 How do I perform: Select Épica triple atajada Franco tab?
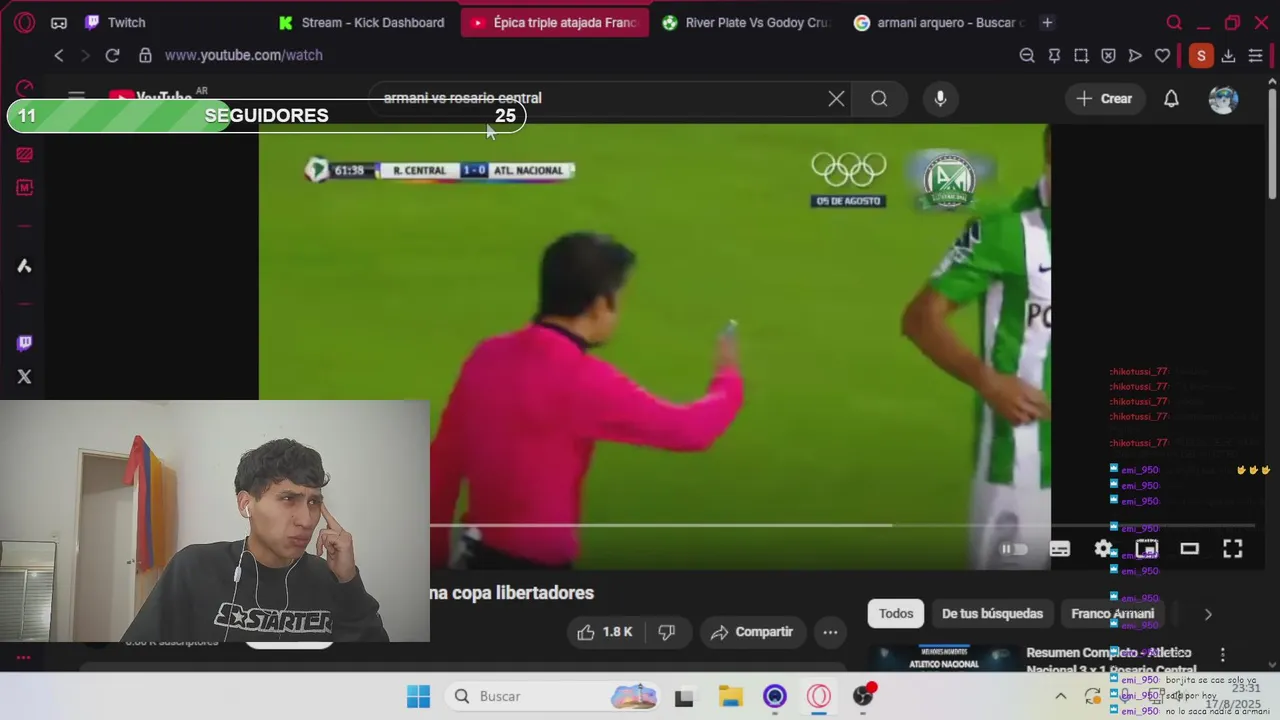click(x=555, y=22)
